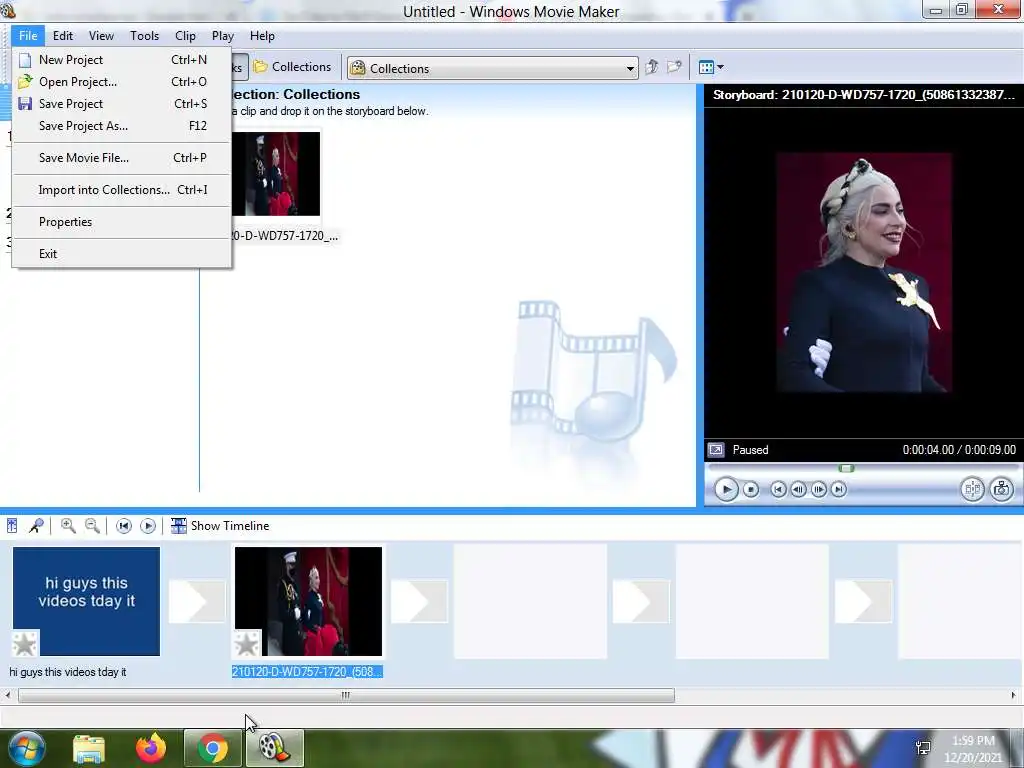Click the Forward playback control
The height and width of the screenshot is (768, 1024).
click(x=839, y=489)
